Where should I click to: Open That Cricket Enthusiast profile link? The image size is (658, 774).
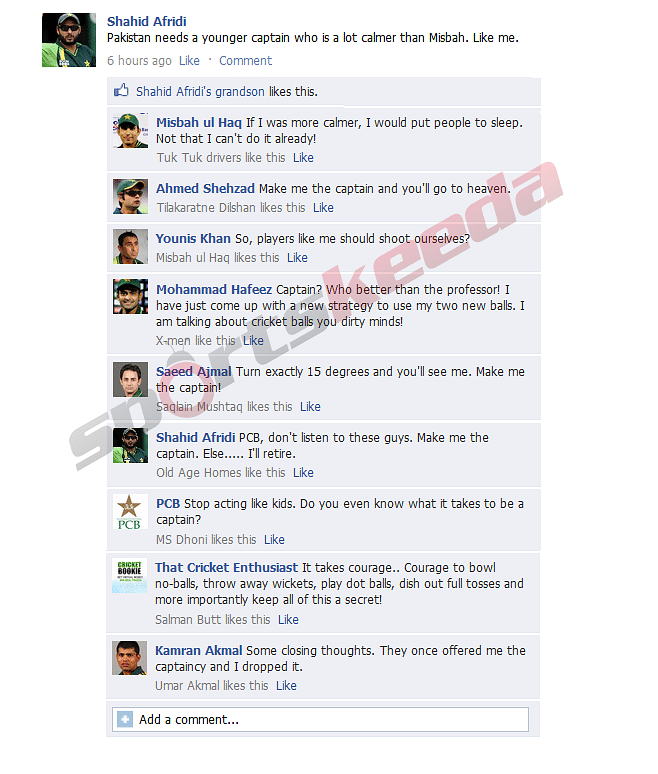coord(227,568)
